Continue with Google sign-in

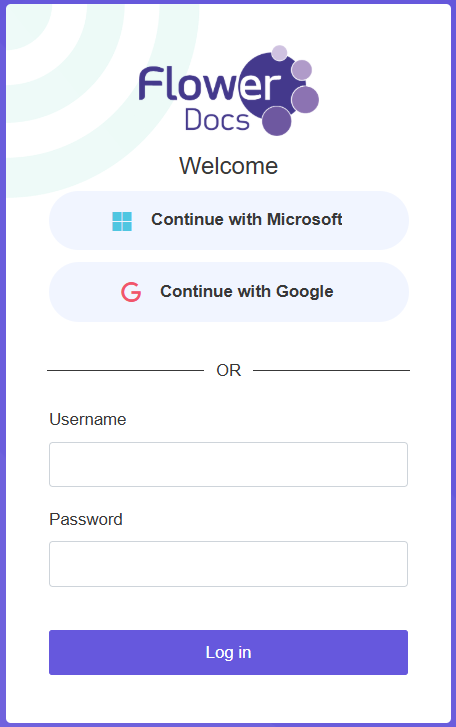(x=229, y=292)
